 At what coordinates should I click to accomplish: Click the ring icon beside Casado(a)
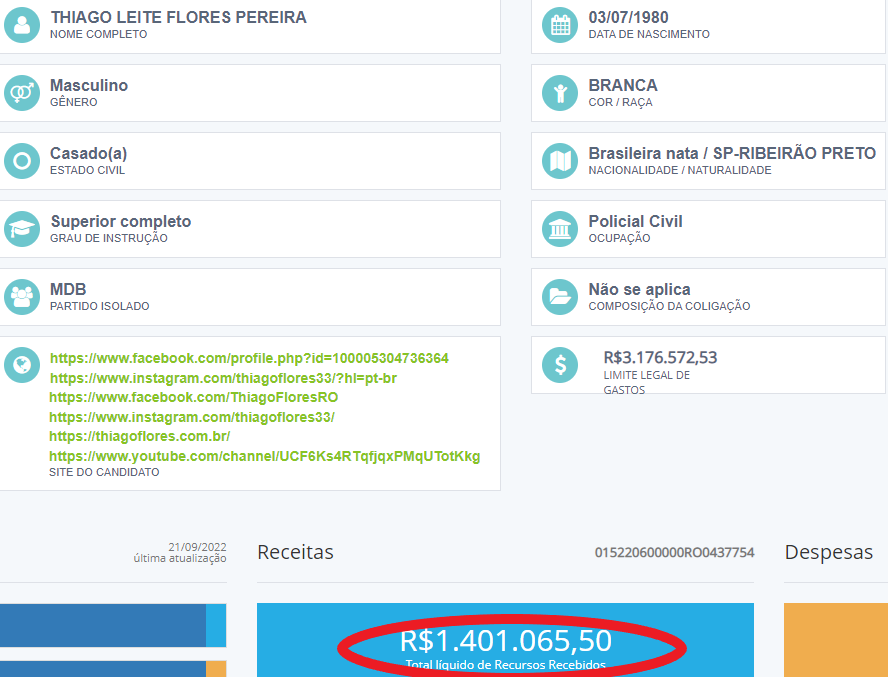22,161
